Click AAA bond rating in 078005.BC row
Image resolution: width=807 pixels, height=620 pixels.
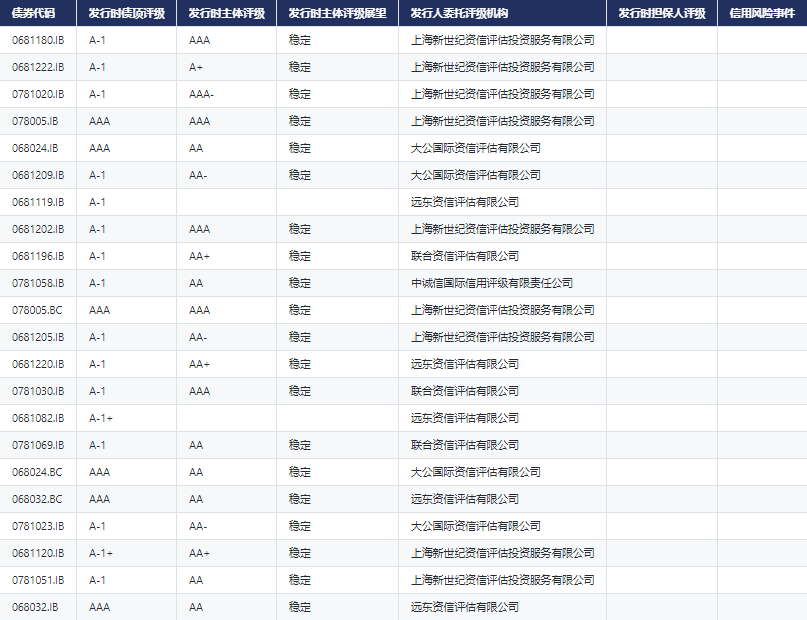pos(99,310)
